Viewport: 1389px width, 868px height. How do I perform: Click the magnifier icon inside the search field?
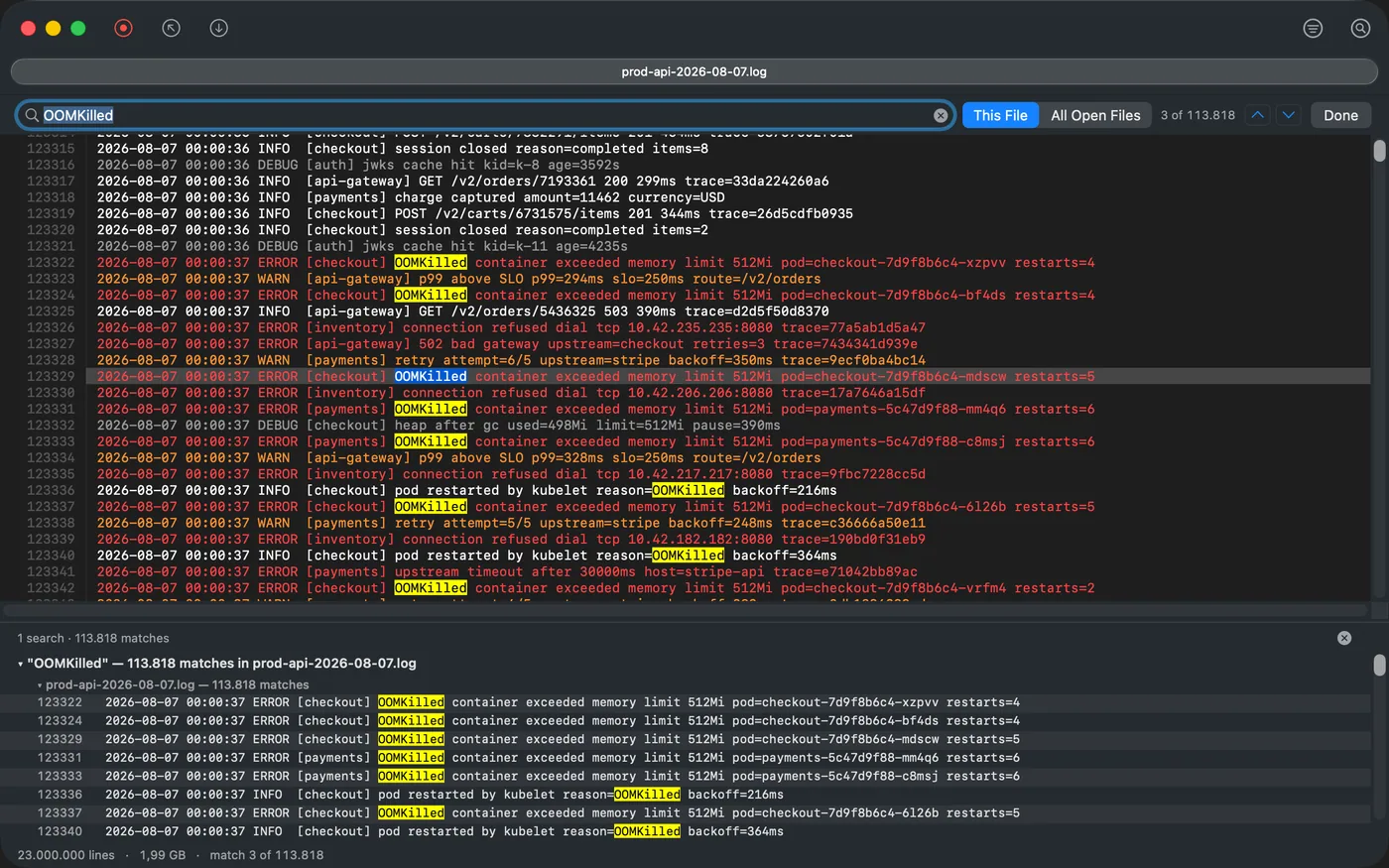tap(32, 115)
